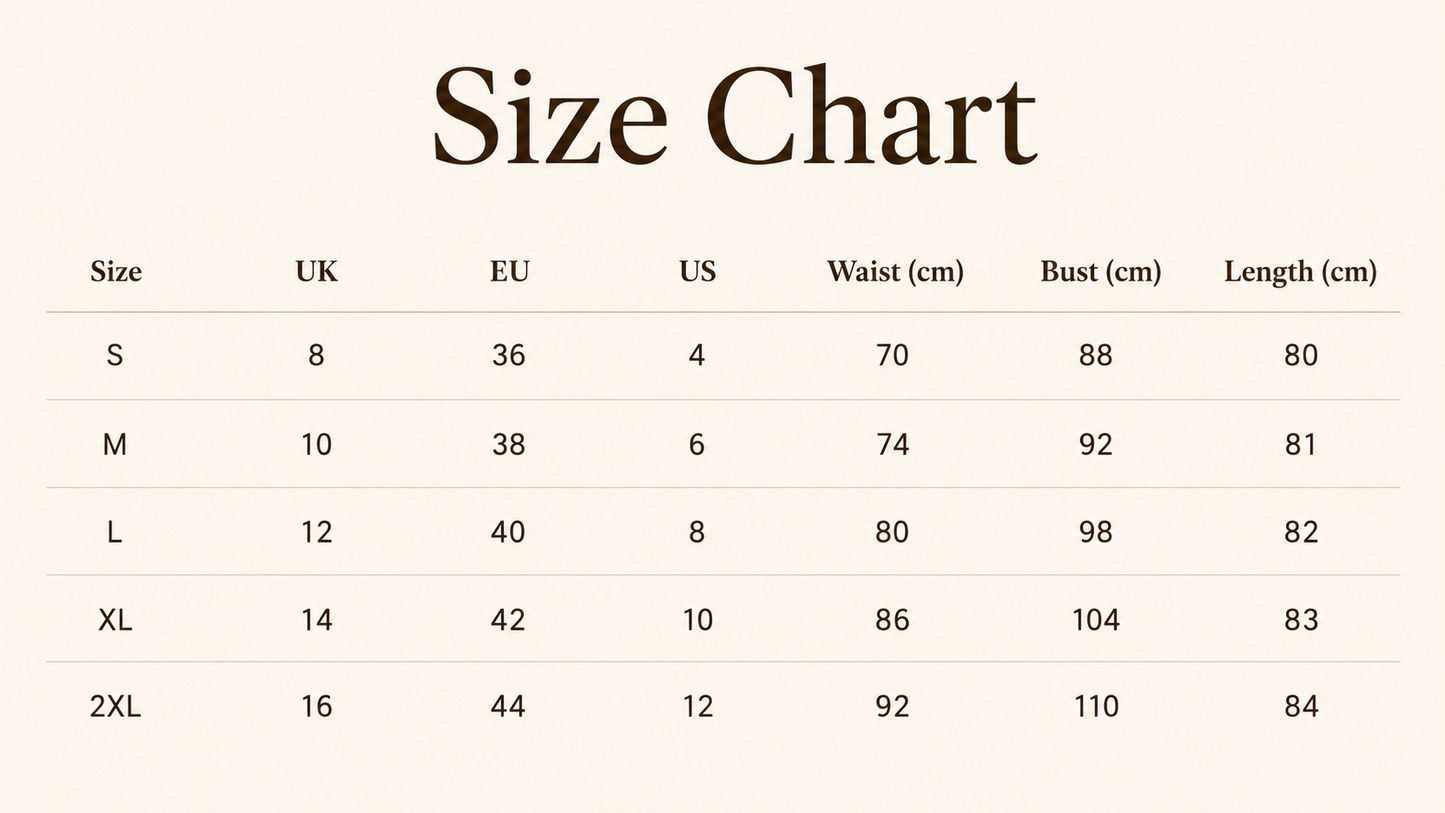Click the EU column header

pos(509,271)
